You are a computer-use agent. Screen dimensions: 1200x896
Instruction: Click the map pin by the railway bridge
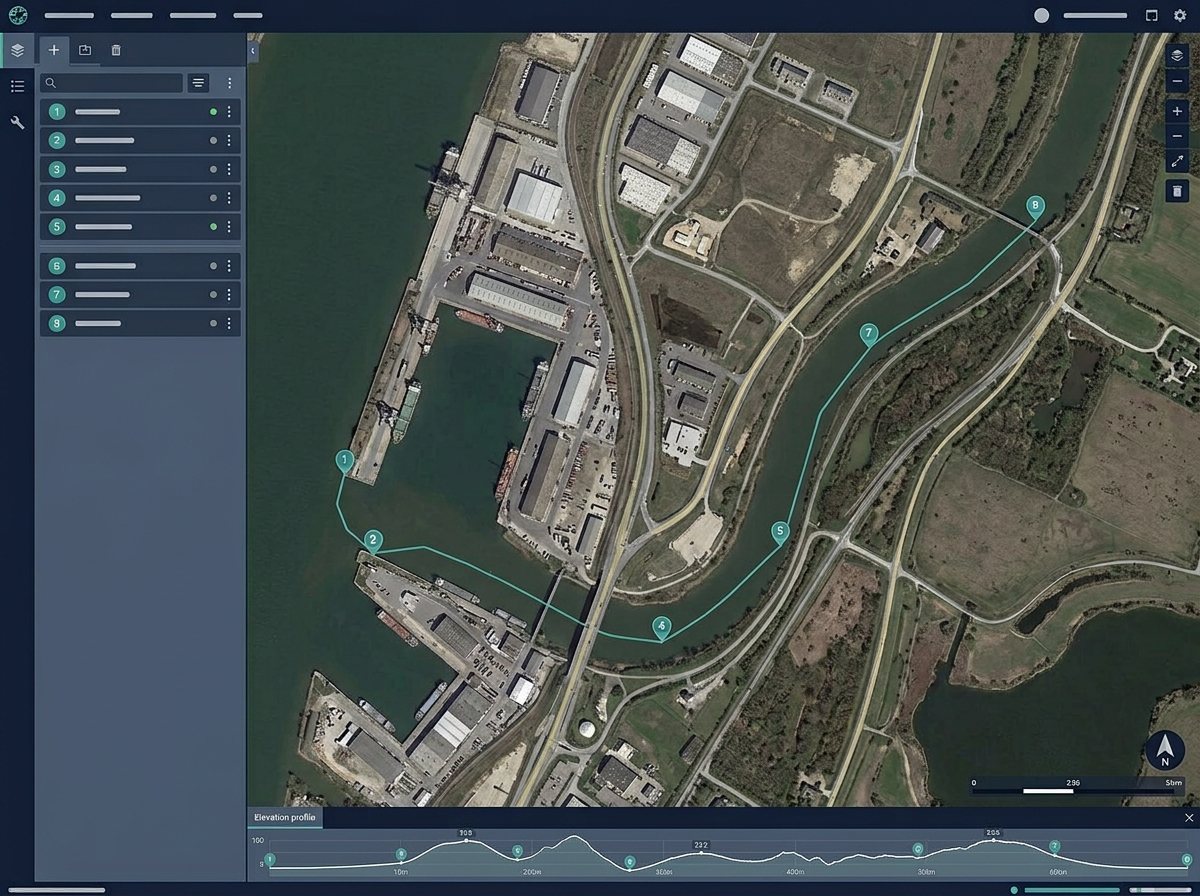[x=661, y=627]
